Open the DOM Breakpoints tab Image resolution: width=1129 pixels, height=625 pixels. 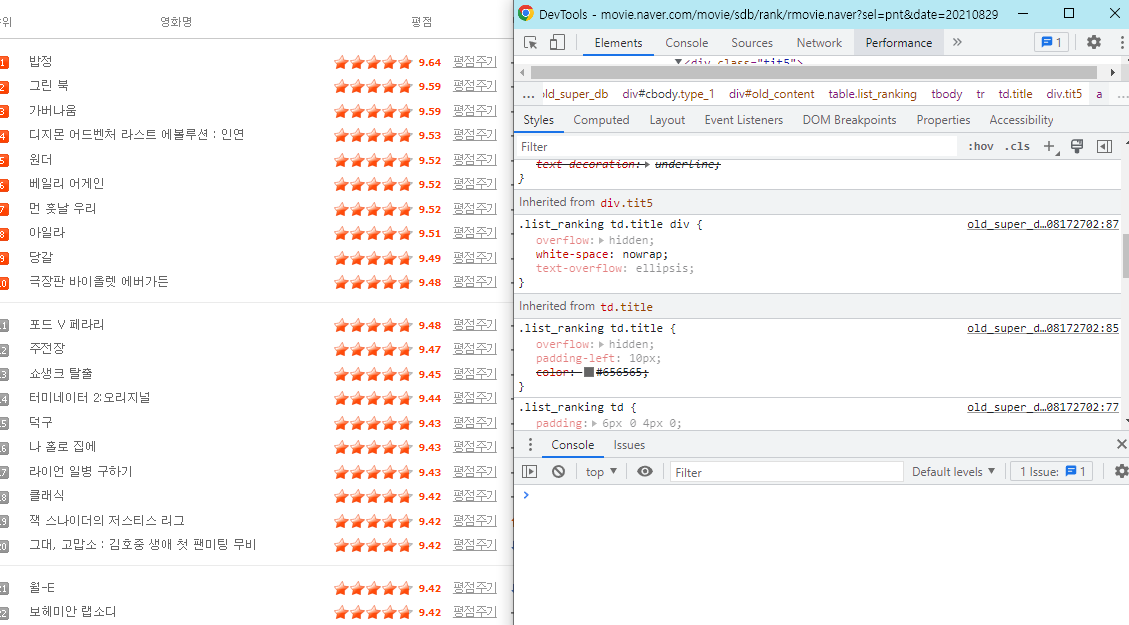pos(849,120)
